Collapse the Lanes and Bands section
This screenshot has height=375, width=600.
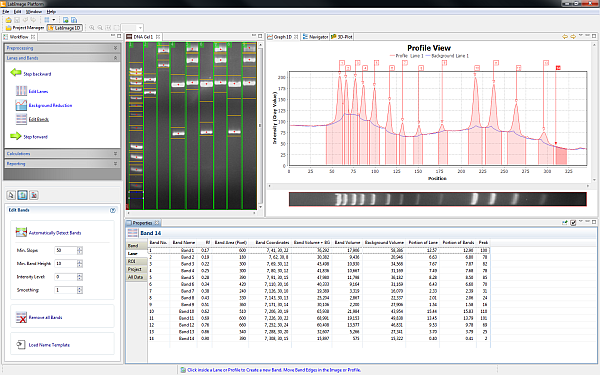(x=62, y=58)
